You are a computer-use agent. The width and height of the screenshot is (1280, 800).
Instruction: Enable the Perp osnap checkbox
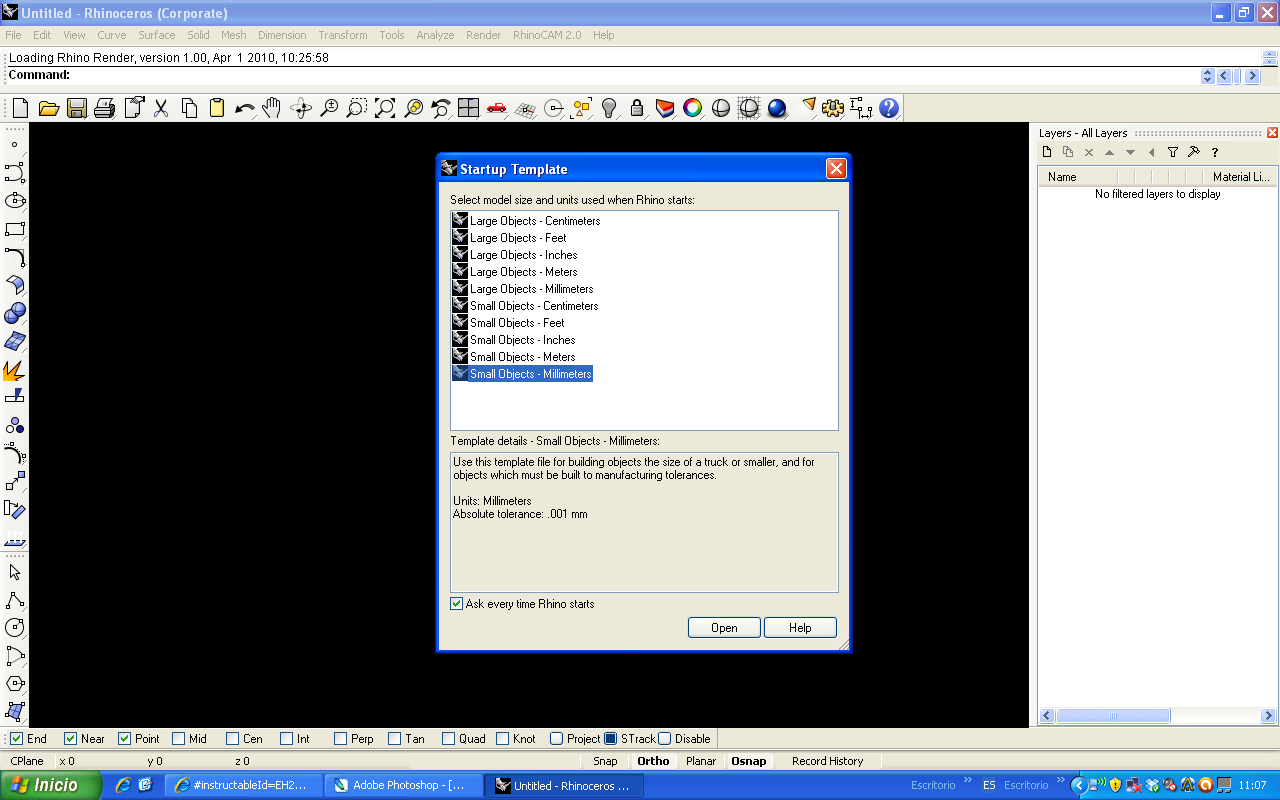pos(341,739)
